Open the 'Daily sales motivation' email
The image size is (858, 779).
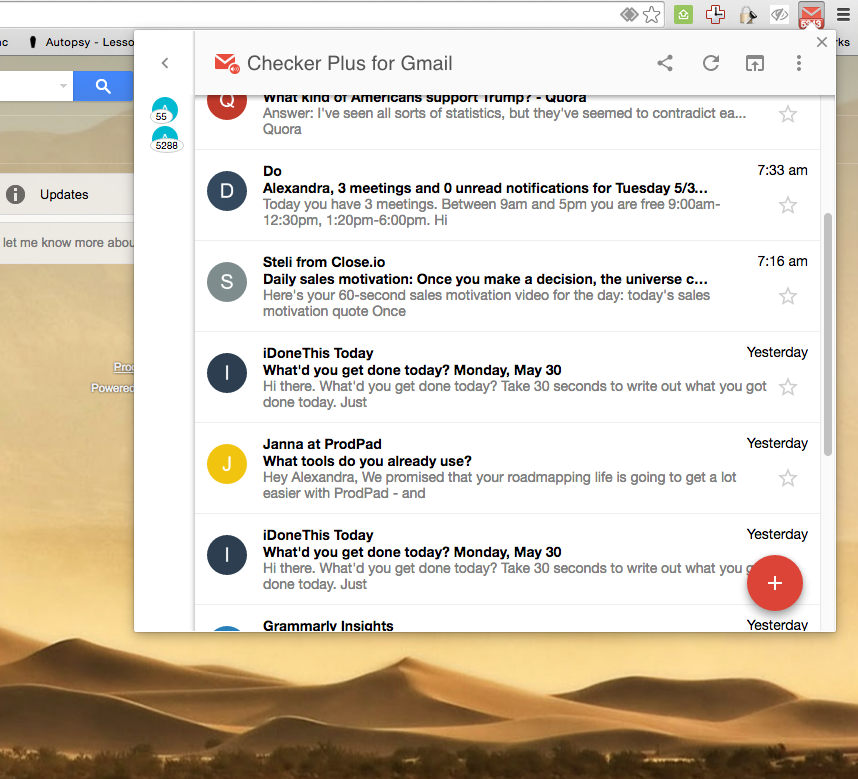click(x=507, y=286)
